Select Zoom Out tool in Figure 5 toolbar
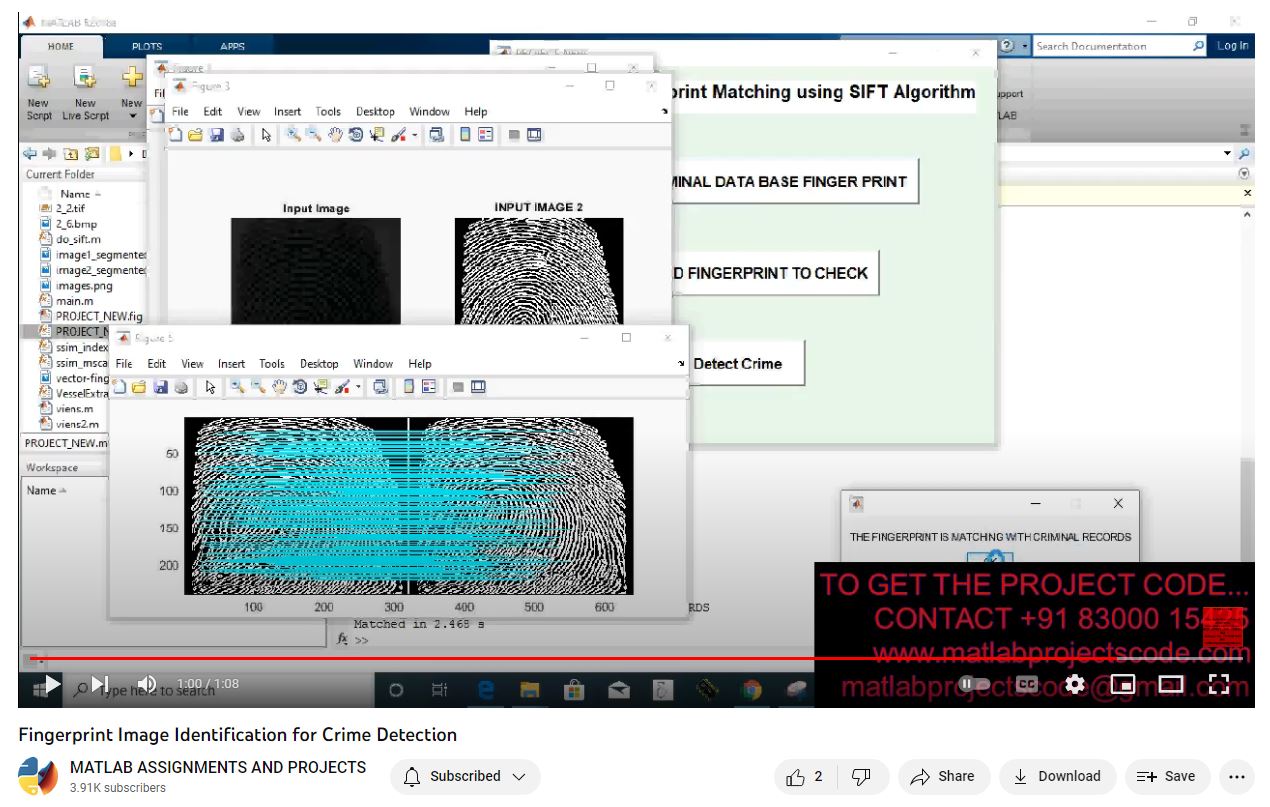1270x807 pixels. click(258, 387)
